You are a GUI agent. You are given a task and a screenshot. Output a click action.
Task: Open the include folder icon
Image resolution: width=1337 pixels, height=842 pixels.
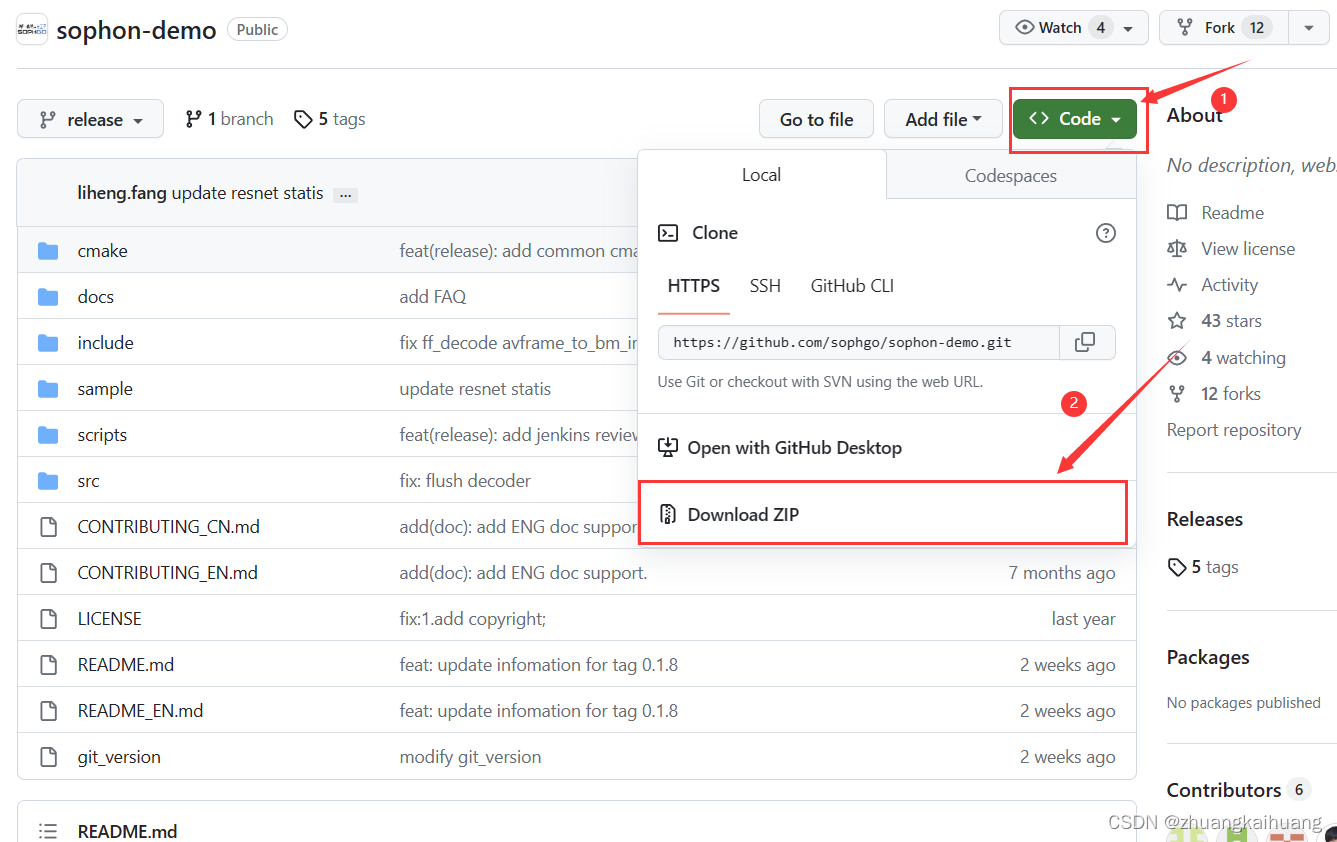[x=48, y=343]
